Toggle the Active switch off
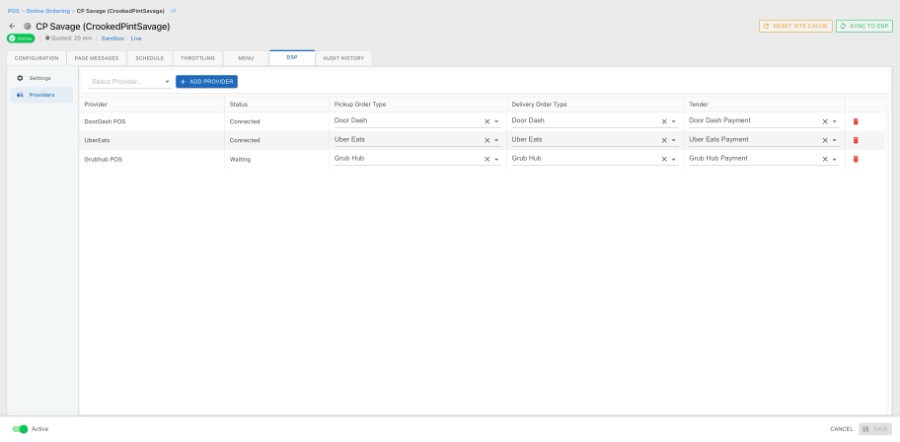 20,429
